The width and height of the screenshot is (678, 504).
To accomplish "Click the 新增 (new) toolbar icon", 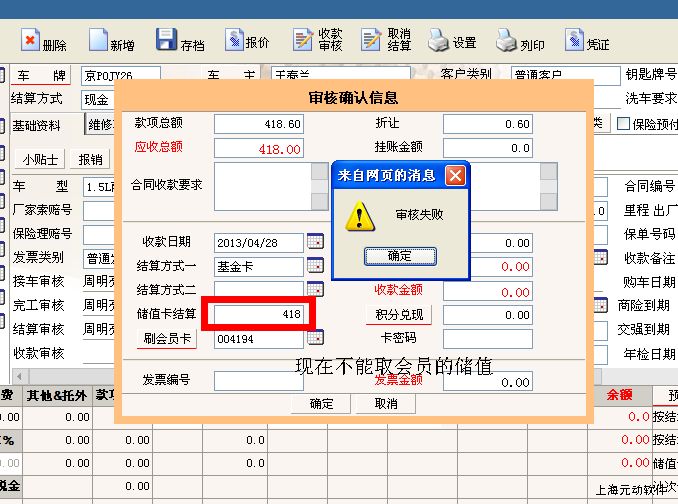I will coord(98,42).
